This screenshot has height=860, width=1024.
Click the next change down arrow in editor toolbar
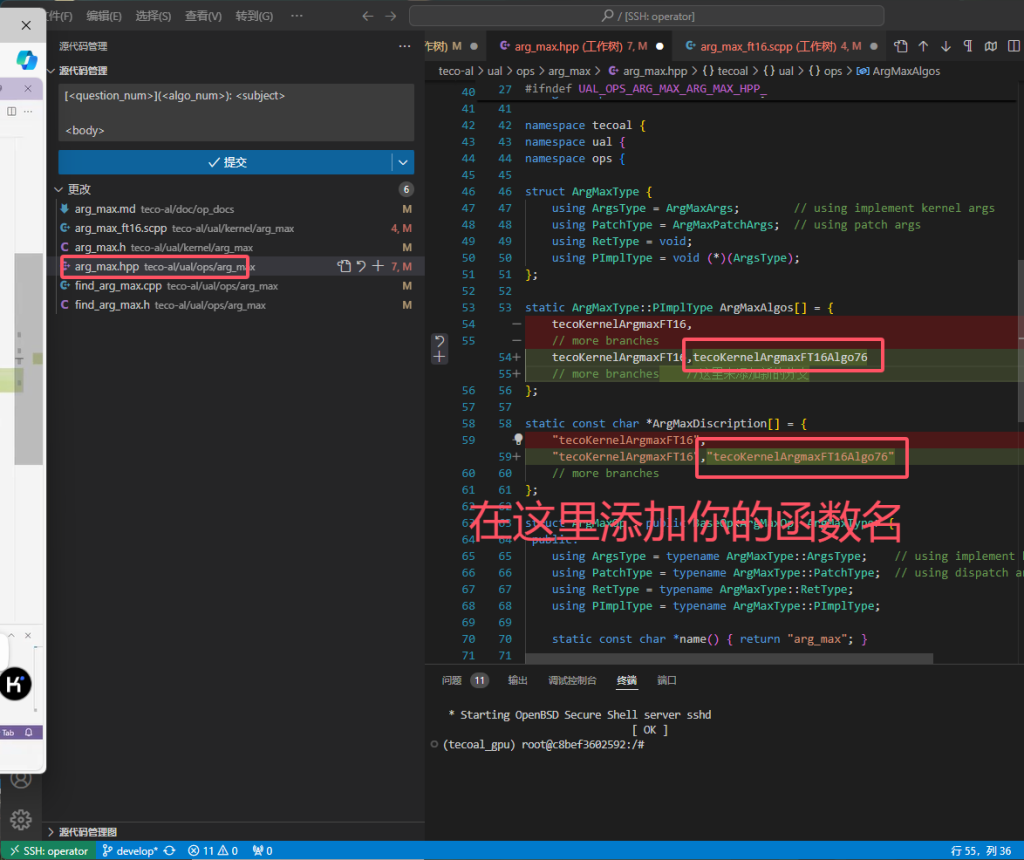click(945, 46)
